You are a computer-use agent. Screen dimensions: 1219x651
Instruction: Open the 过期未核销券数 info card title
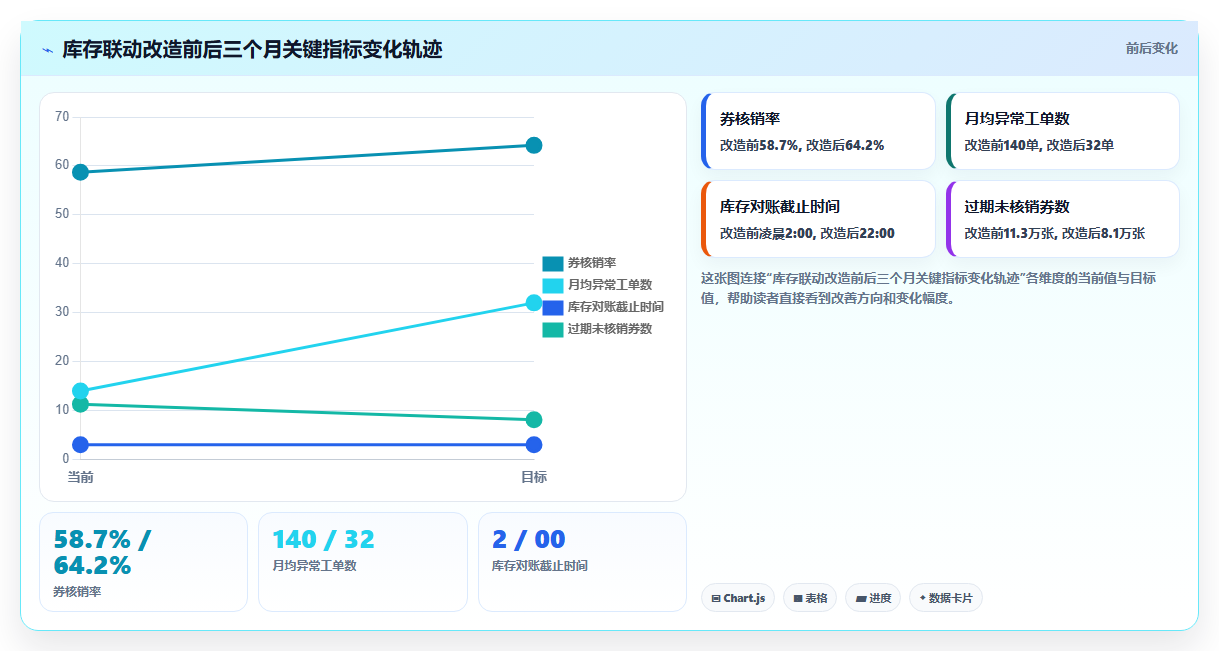(1017, 206)
